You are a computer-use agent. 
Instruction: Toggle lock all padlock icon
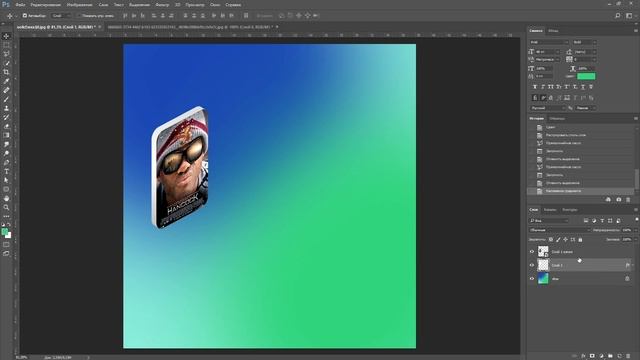tap(580, 240)
